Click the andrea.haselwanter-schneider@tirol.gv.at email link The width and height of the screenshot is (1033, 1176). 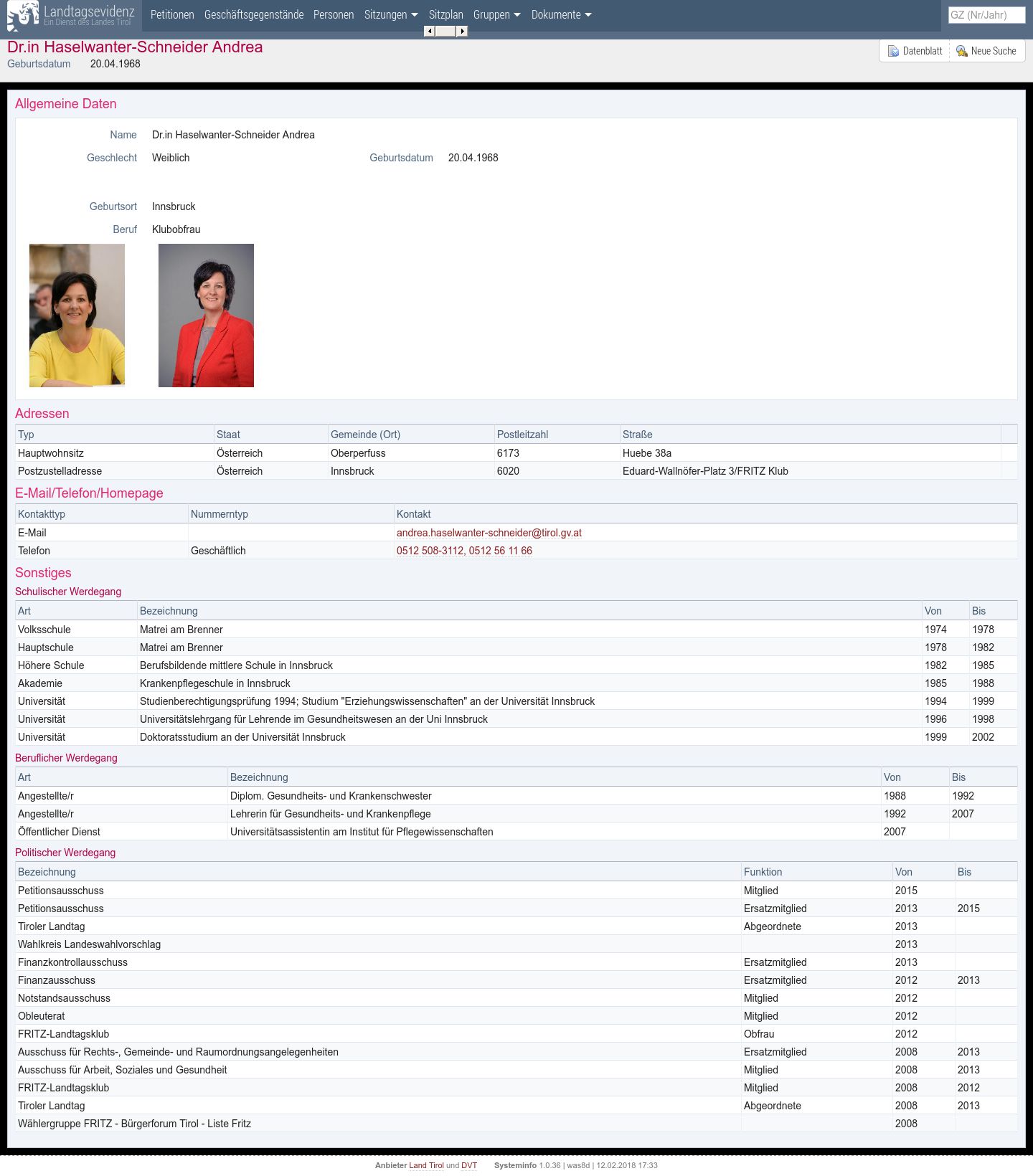point(489,533)
